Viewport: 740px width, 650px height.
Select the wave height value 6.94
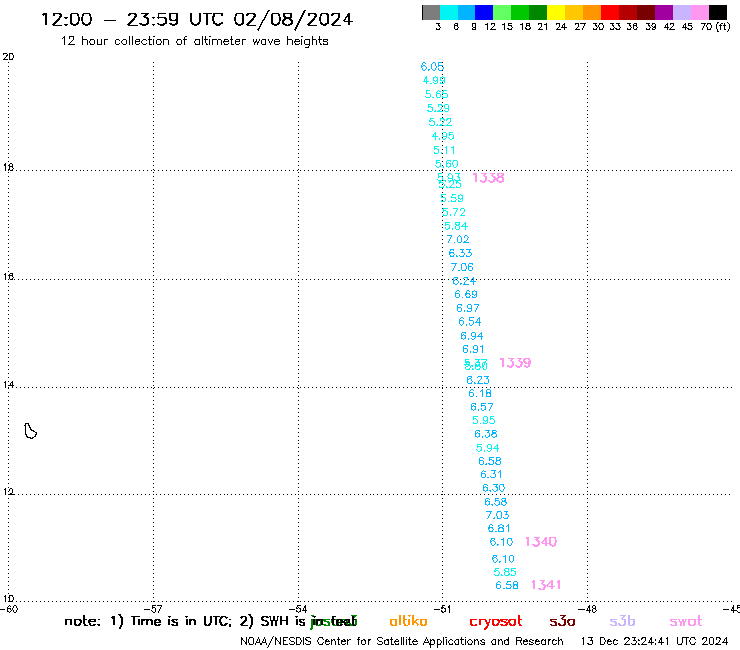pos(472,336)
